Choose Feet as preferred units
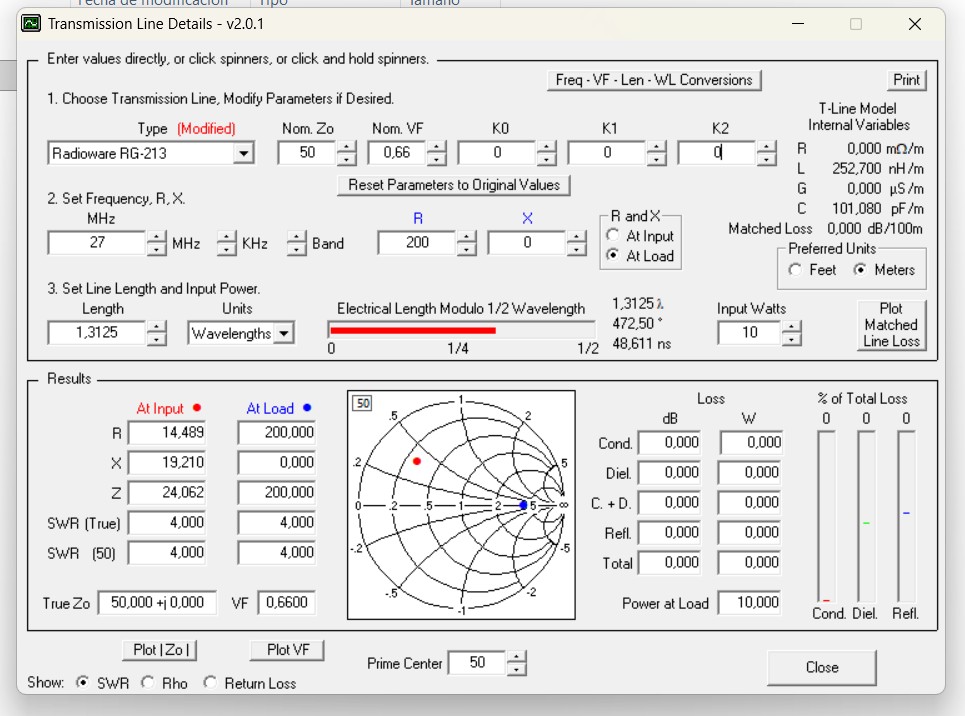Viewport: 965px width, 716px height. click(796, 270)
